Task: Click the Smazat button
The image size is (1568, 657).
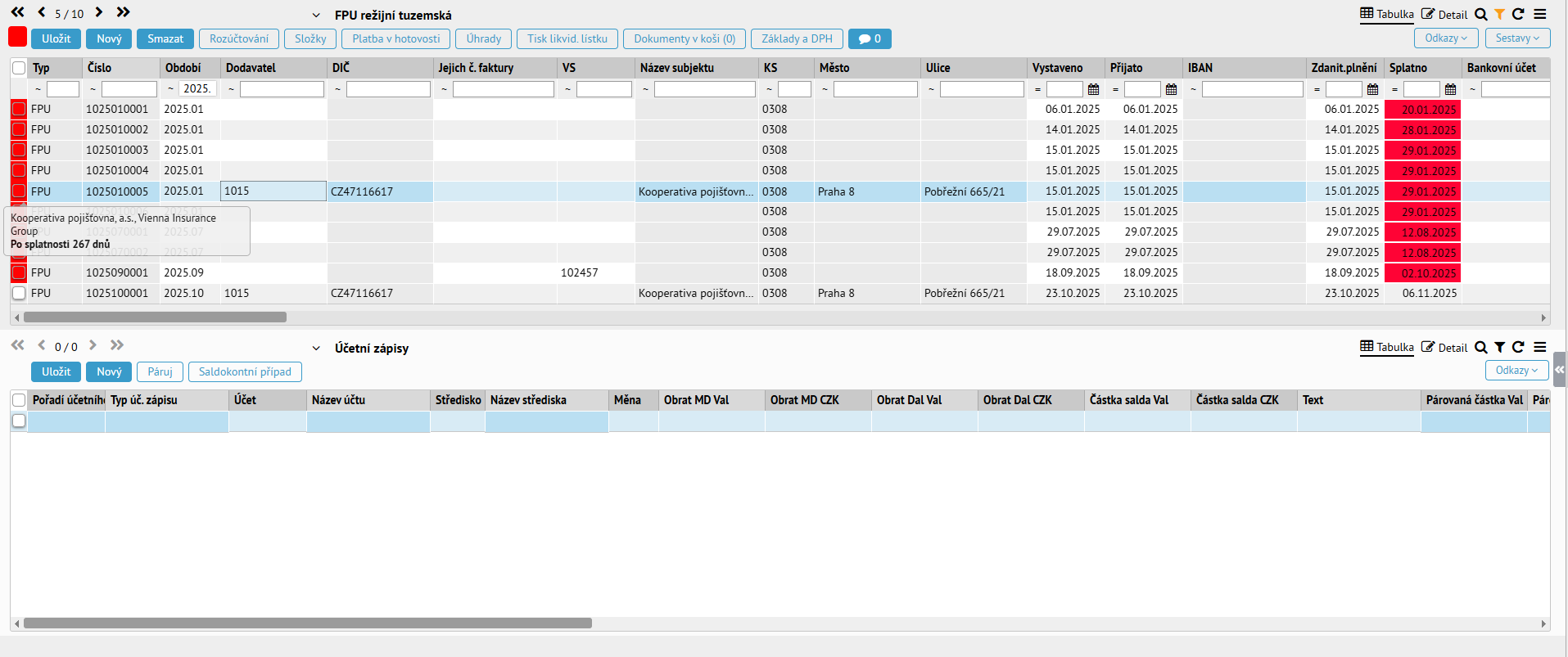Action: click(165, 38)
